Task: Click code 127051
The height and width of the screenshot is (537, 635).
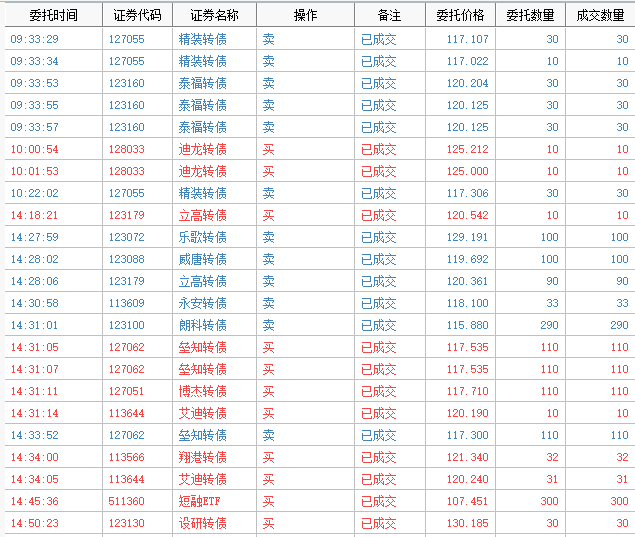Action: [126, 391]
